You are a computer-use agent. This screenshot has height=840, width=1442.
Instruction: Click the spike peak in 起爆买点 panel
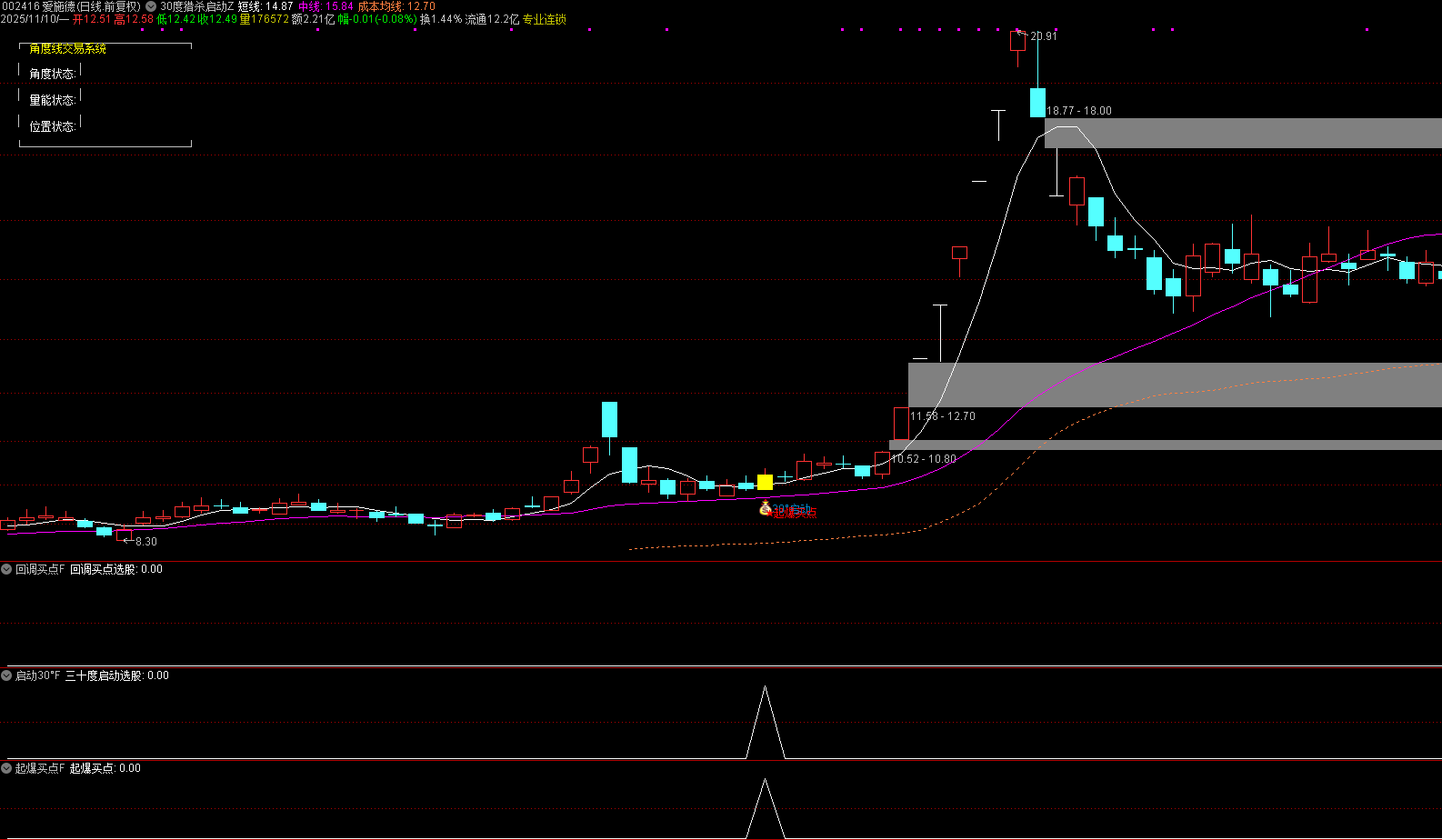[x=765, y=781]
